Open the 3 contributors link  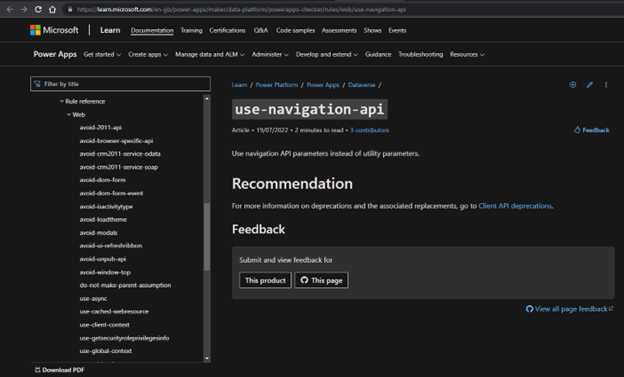[x=369, y=130]
